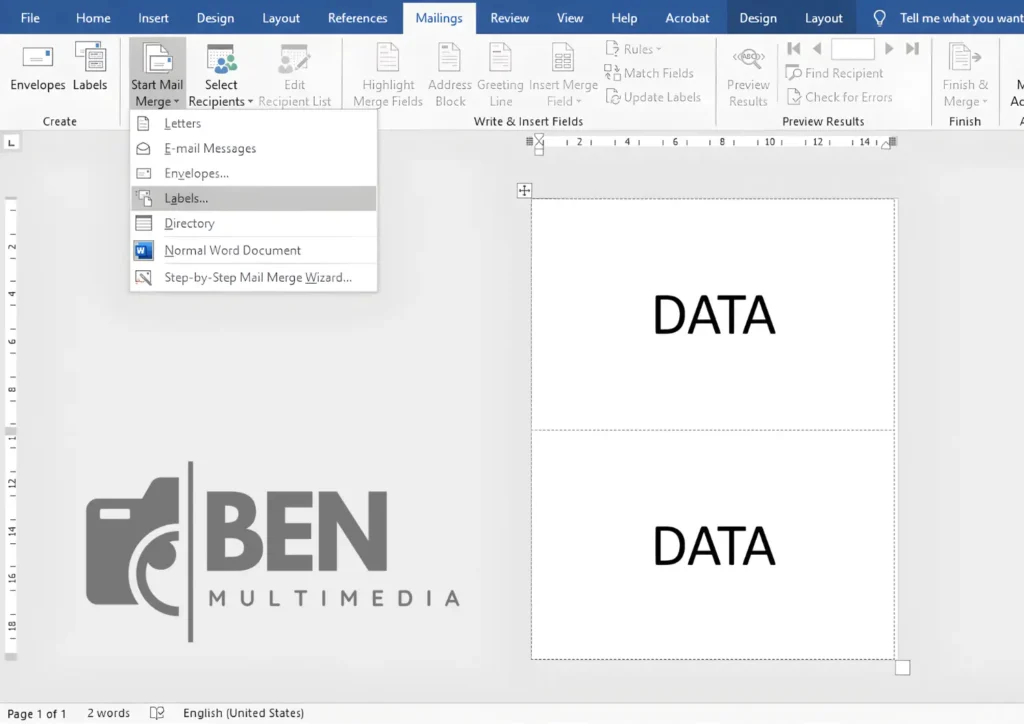Open the Start Mail Merge dropdown
Viewport: 1024px width, 724px height.
pos(157,100)
